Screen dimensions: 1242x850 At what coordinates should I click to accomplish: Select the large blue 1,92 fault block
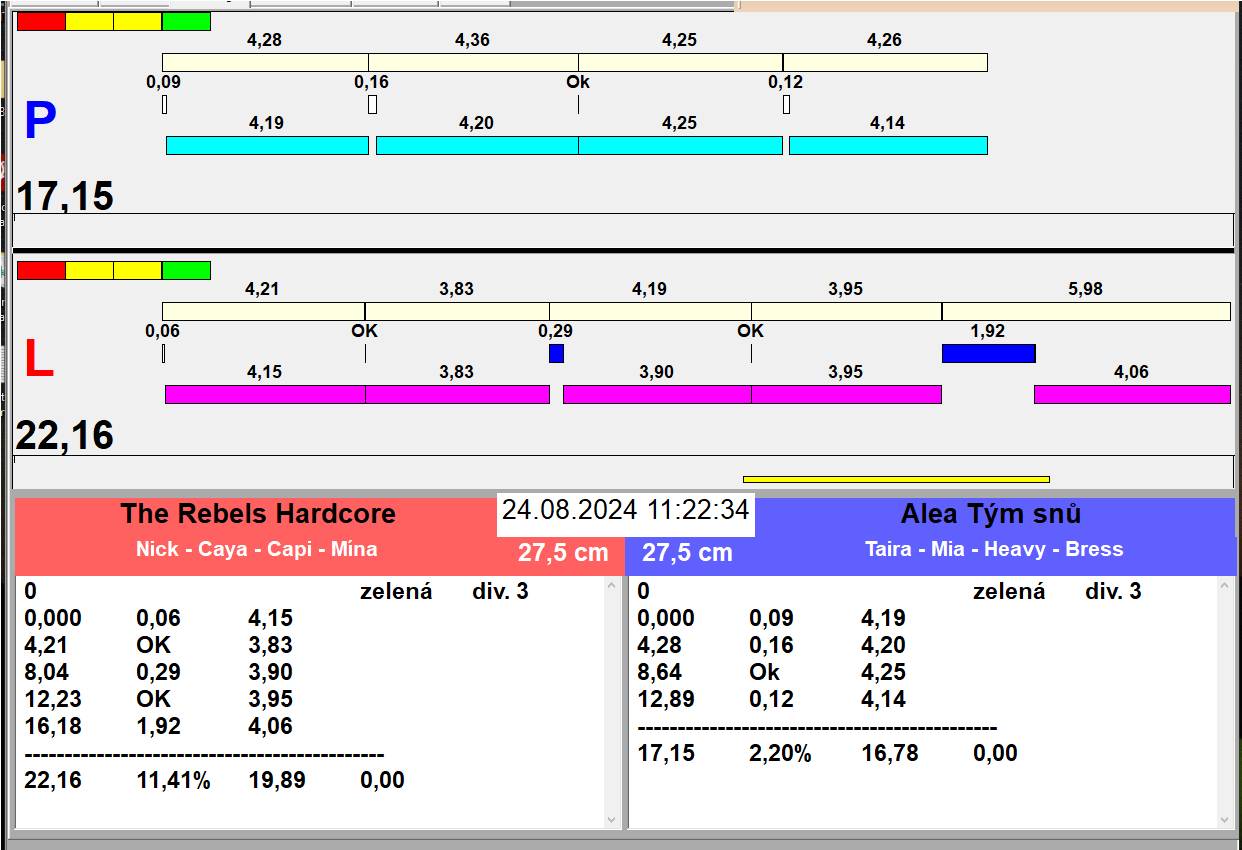coord(988,353)
